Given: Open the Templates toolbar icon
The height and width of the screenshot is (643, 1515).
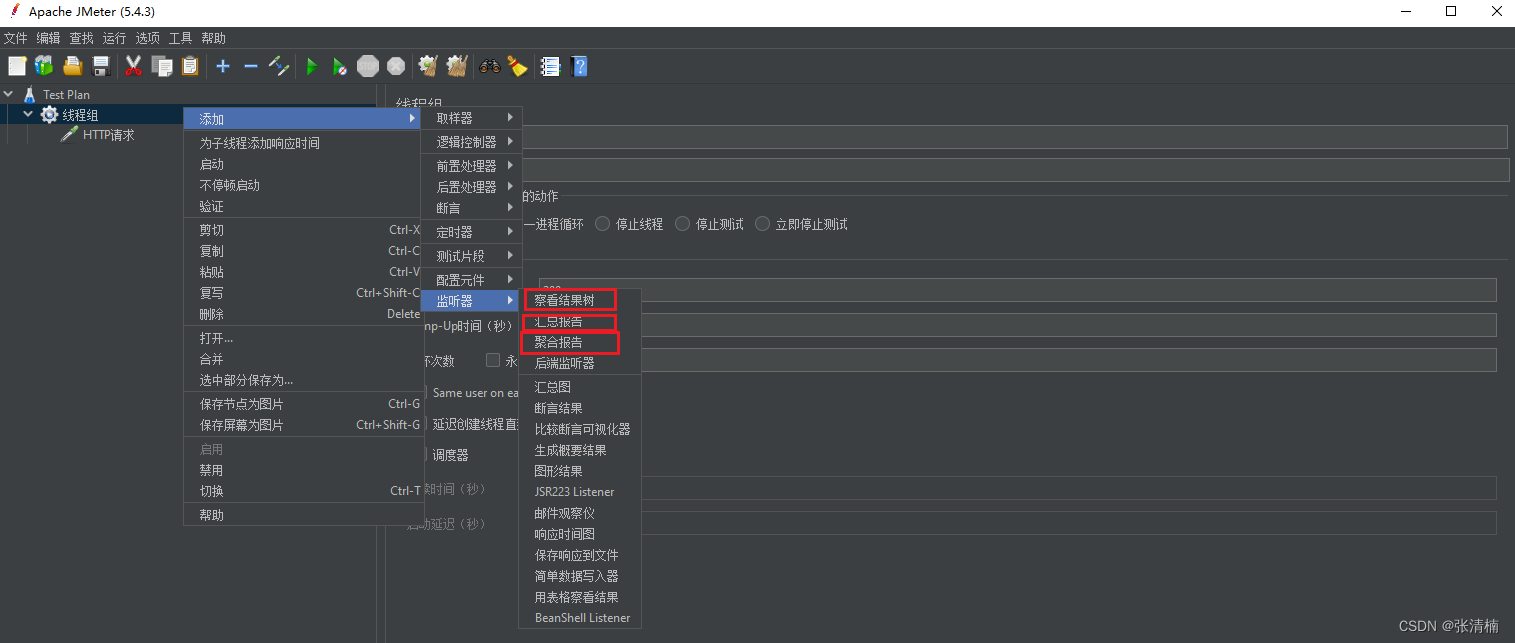Looking at the screenshot, I should pos(44,66).
